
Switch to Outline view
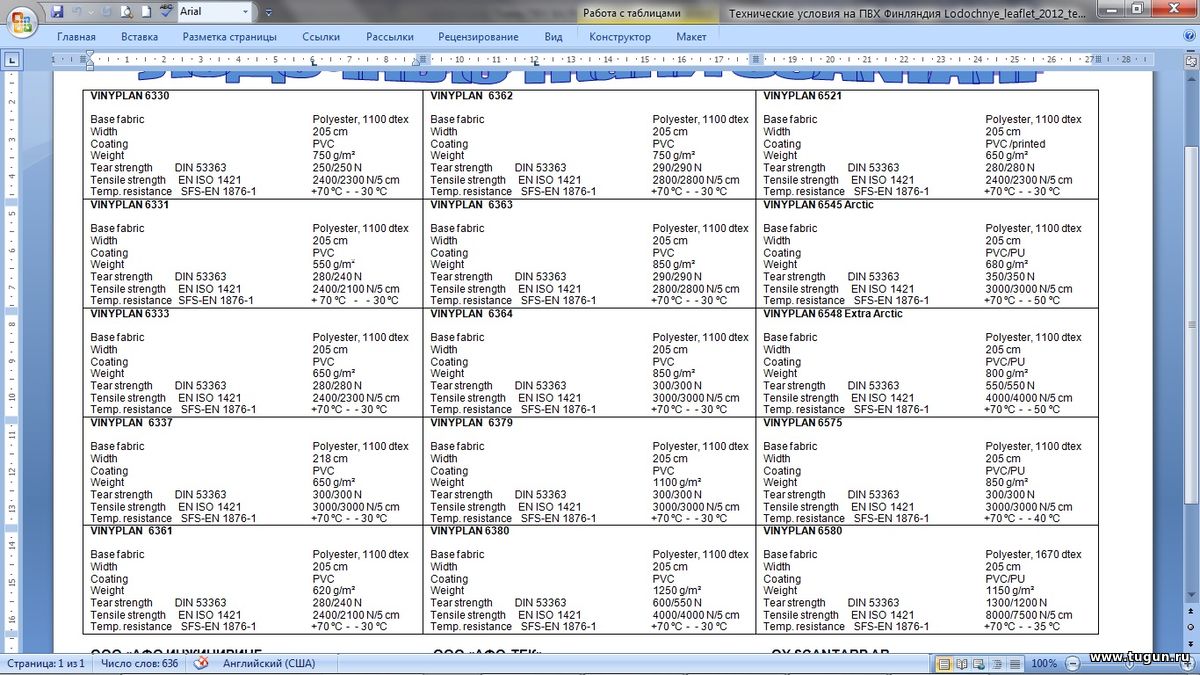995,663
